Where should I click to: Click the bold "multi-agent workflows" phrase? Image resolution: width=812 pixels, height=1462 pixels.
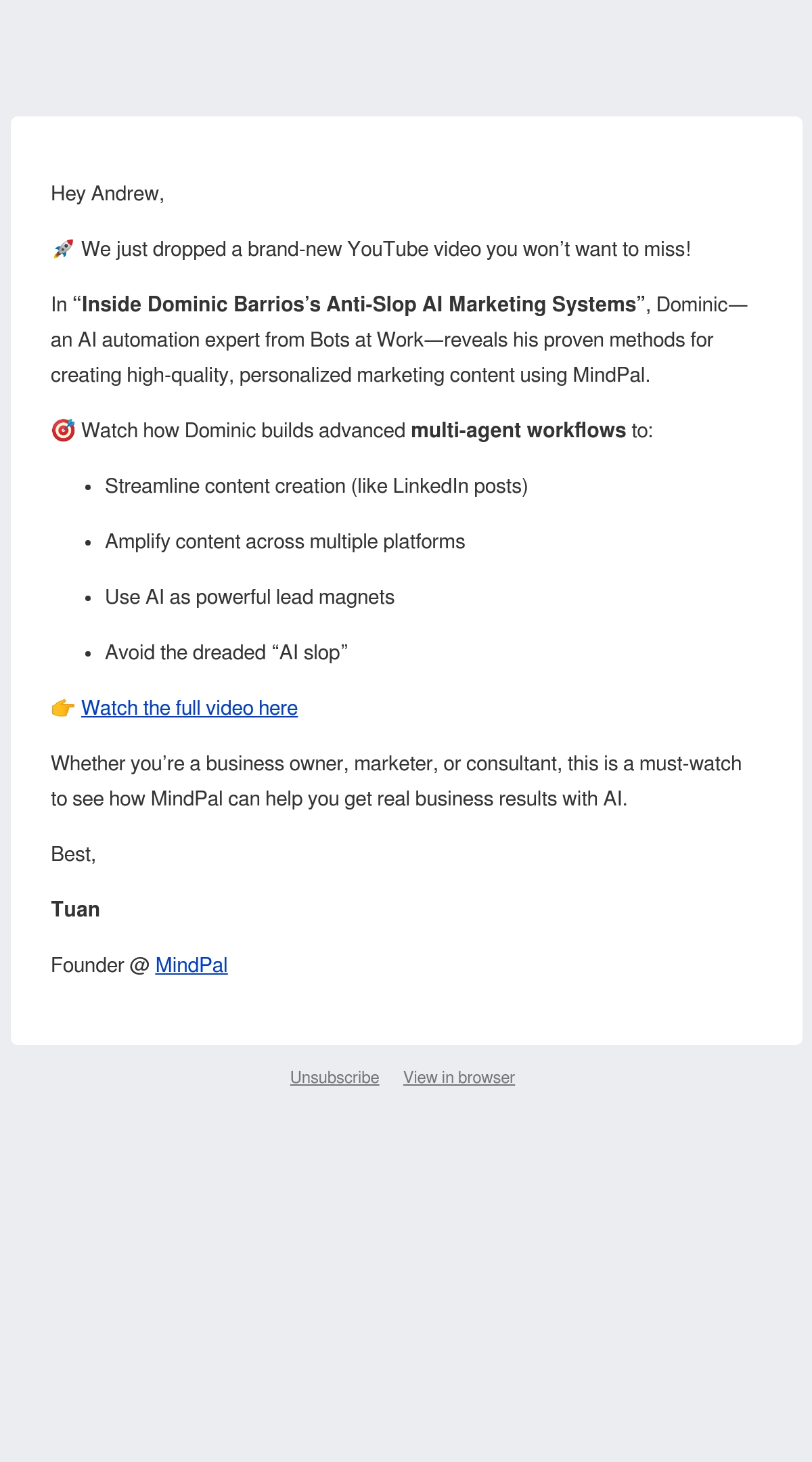click(x=518, y=430)
